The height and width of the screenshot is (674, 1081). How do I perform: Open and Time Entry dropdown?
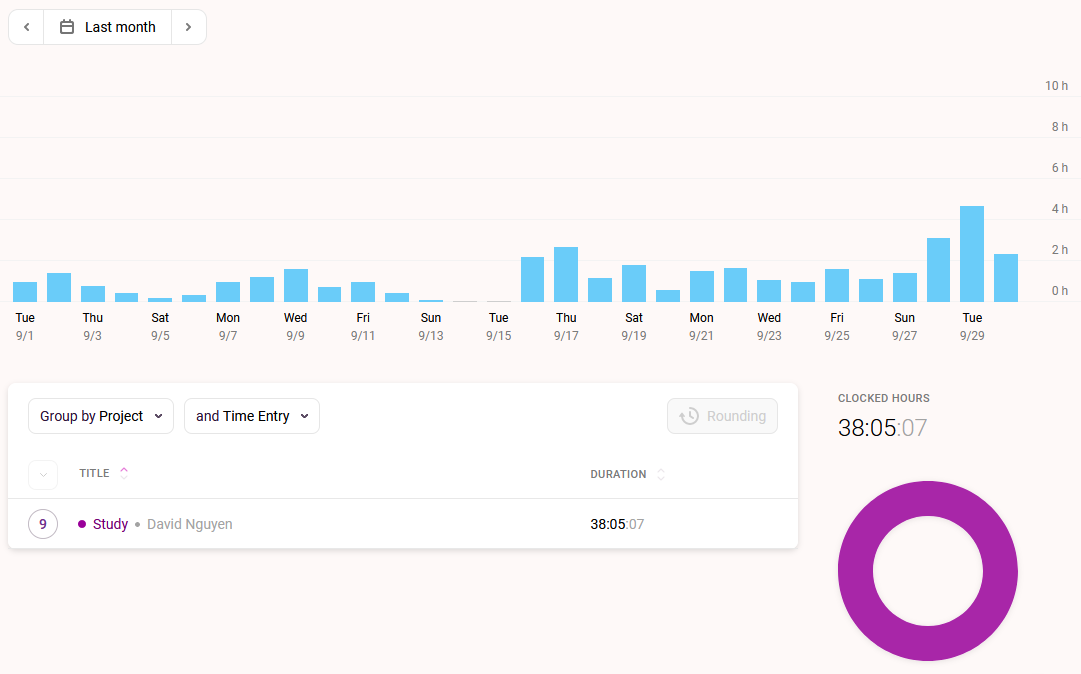(x=252, y=416)
